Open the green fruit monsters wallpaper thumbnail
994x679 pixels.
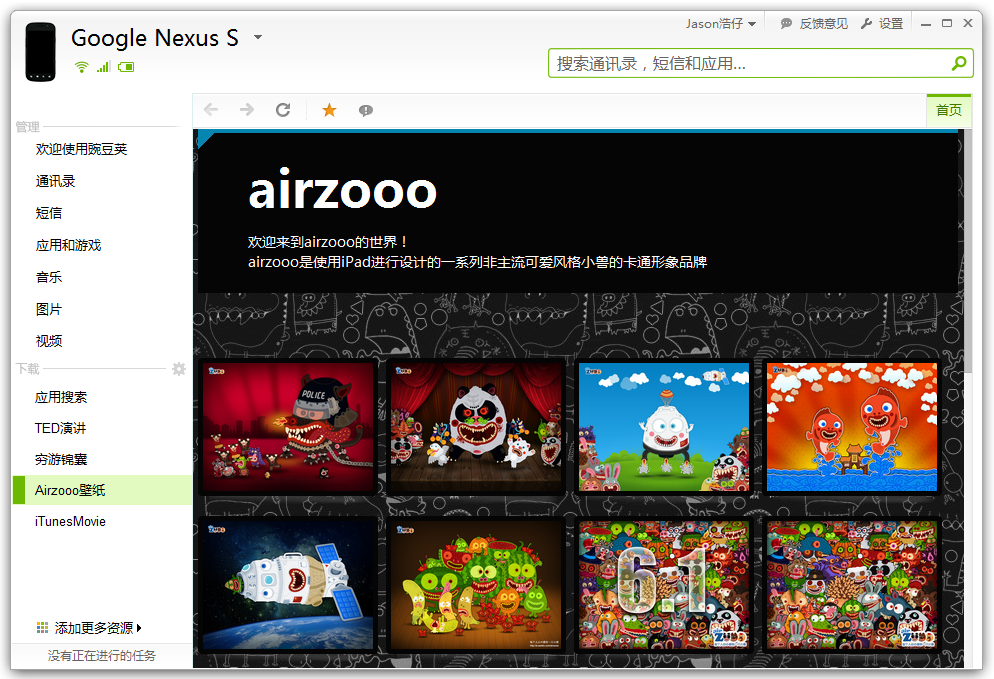(x=476, y=585)
